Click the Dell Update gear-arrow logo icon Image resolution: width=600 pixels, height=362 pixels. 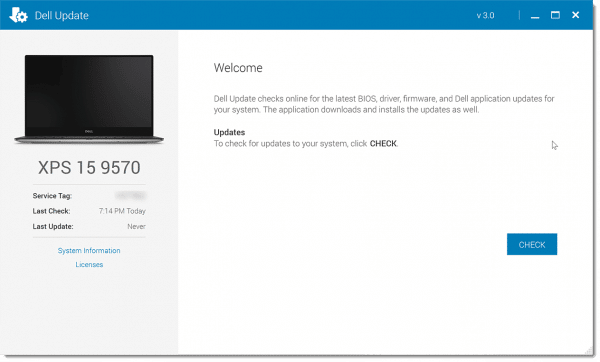pyautogui.click(x=18, y=15)
